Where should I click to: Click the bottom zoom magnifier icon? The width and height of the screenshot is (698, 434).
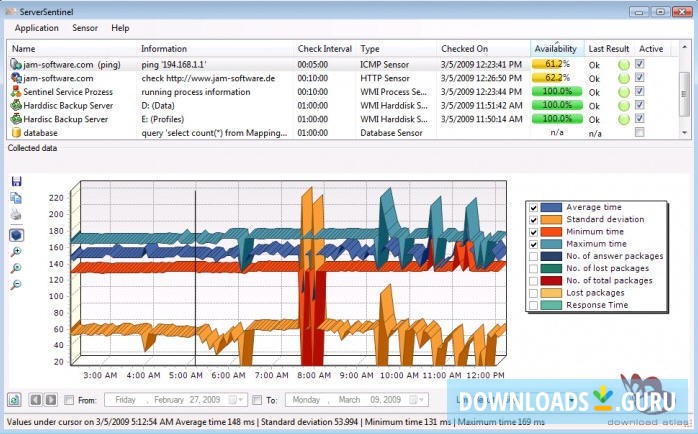(x=16, y=284)
